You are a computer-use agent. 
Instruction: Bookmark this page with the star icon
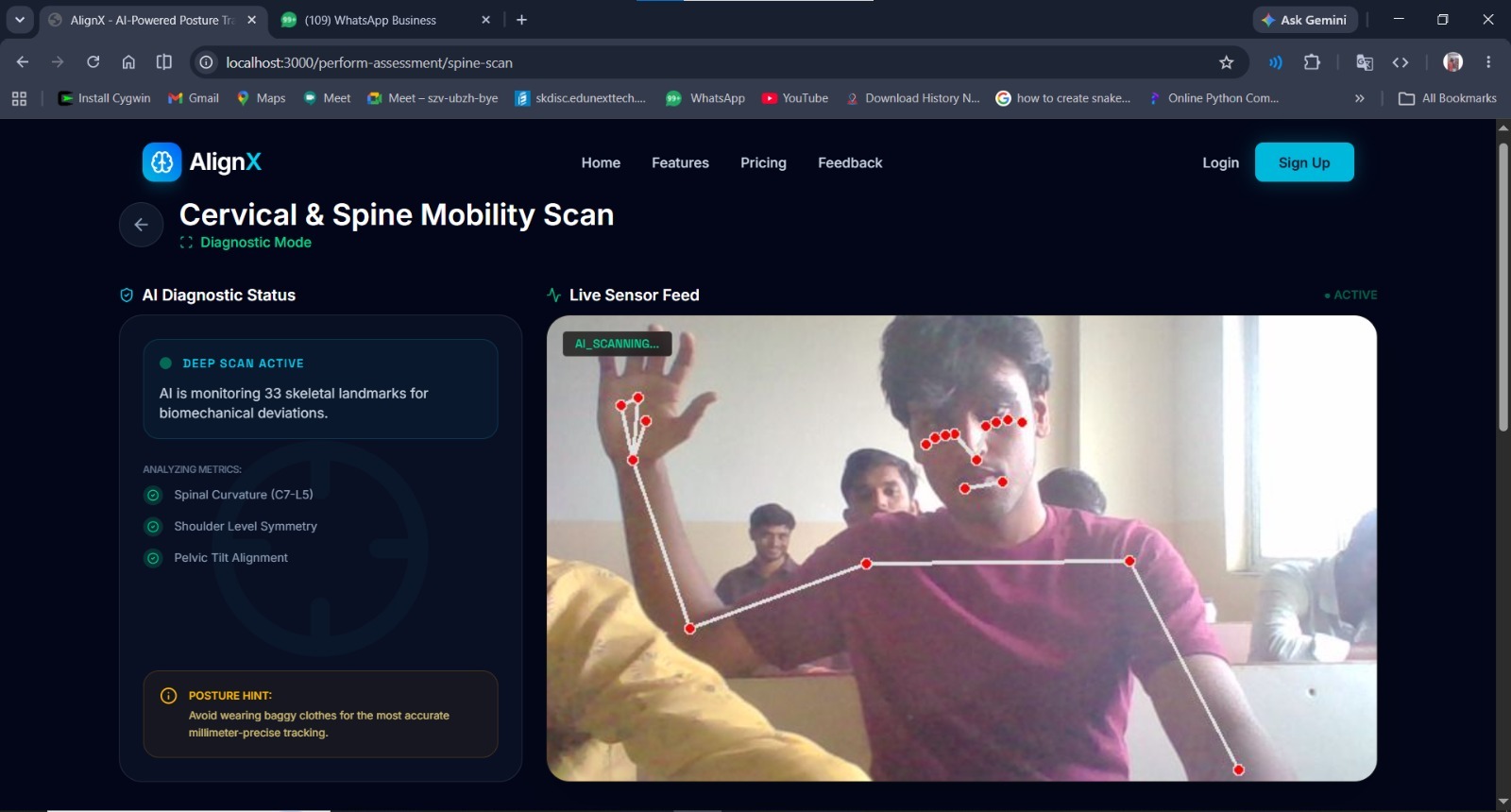click(1227, 62)
